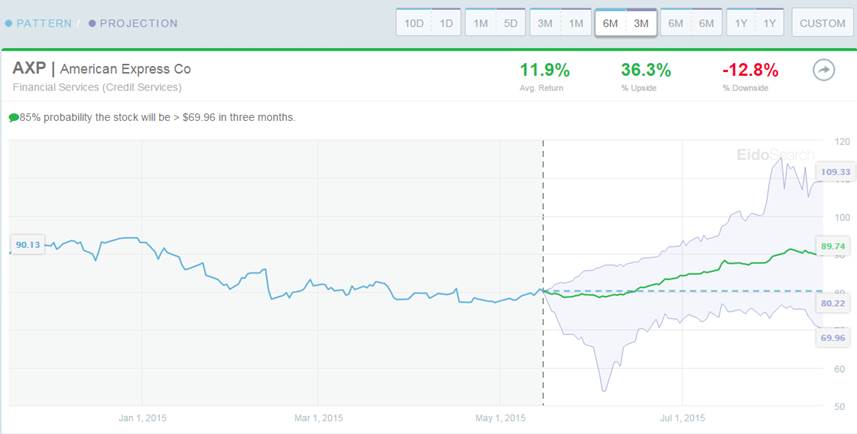Screen dimensions: 857x434
Task: Click the 69.96 lower projection label
Action: (833, 338)
